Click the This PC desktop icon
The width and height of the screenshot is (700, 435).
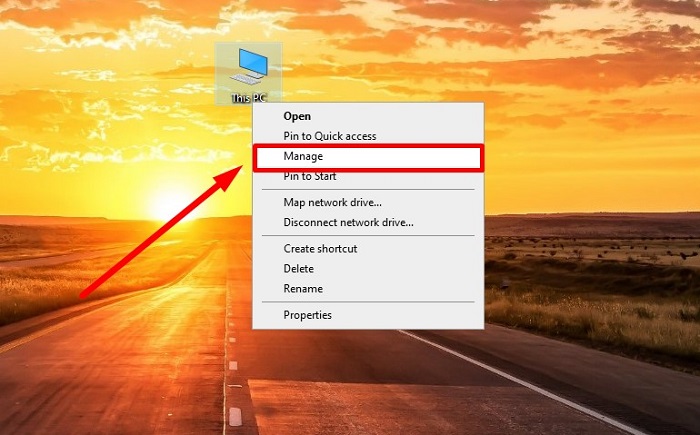247,68
